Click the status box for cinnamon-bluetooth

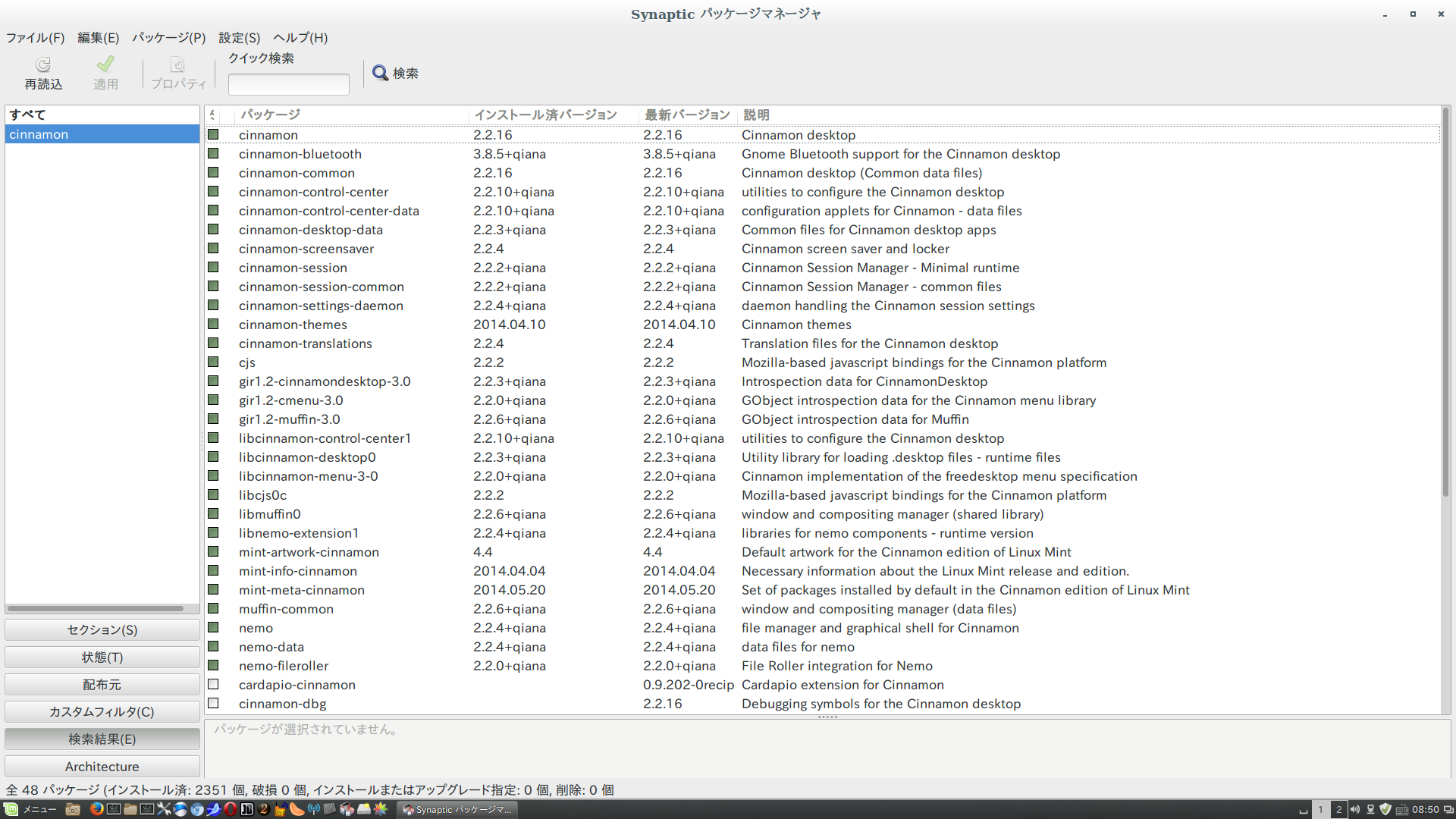point(213,153)
